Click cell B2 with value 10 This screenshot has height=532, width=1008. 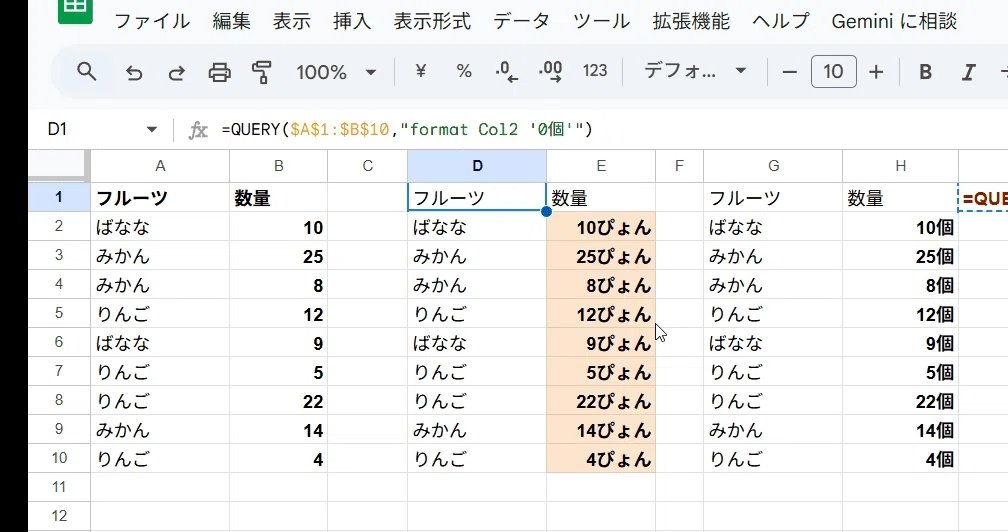click(278, 227)
